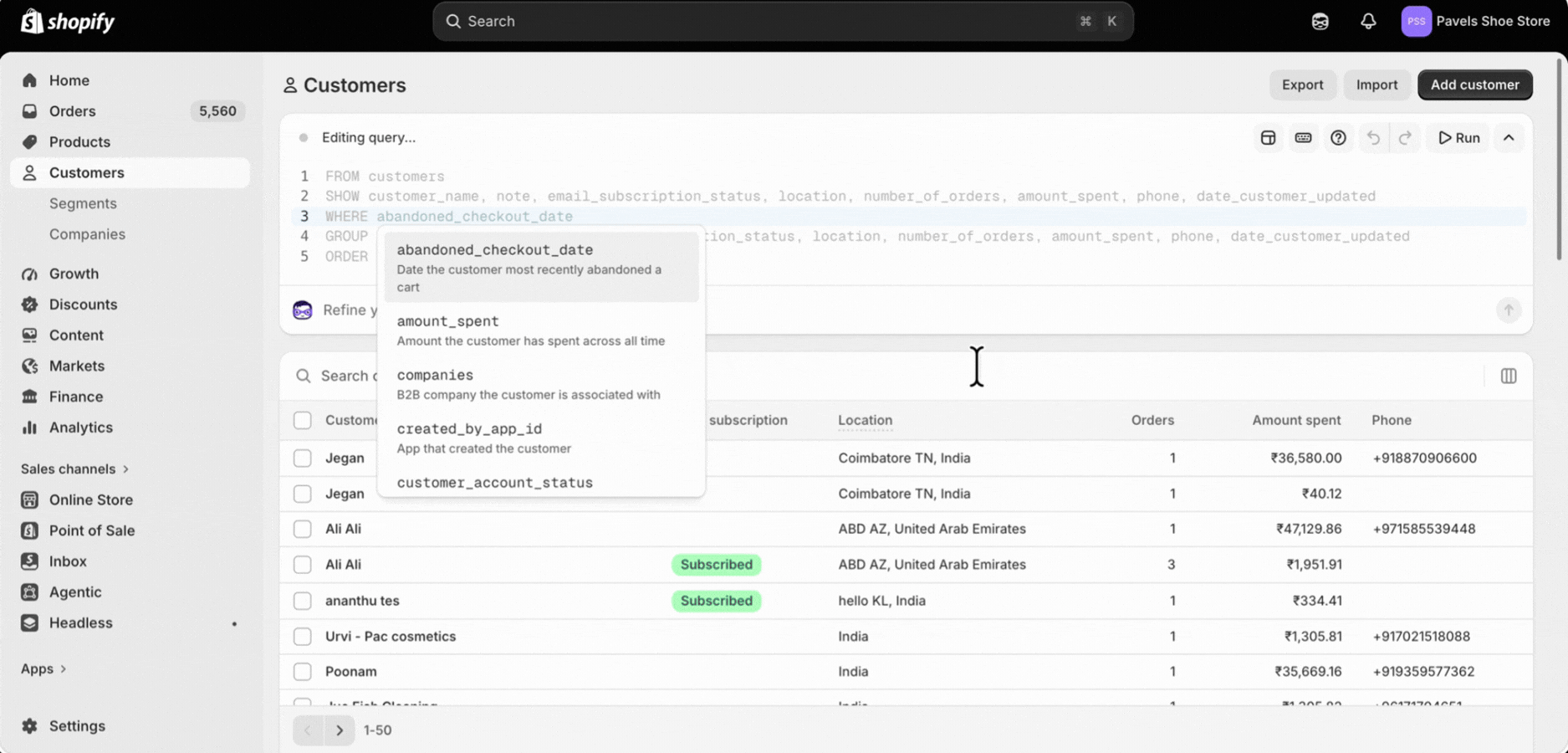The width and height of the screenshot is (1568, 753).
Task: Click the Shopify logo
Action: click(68, 21)
